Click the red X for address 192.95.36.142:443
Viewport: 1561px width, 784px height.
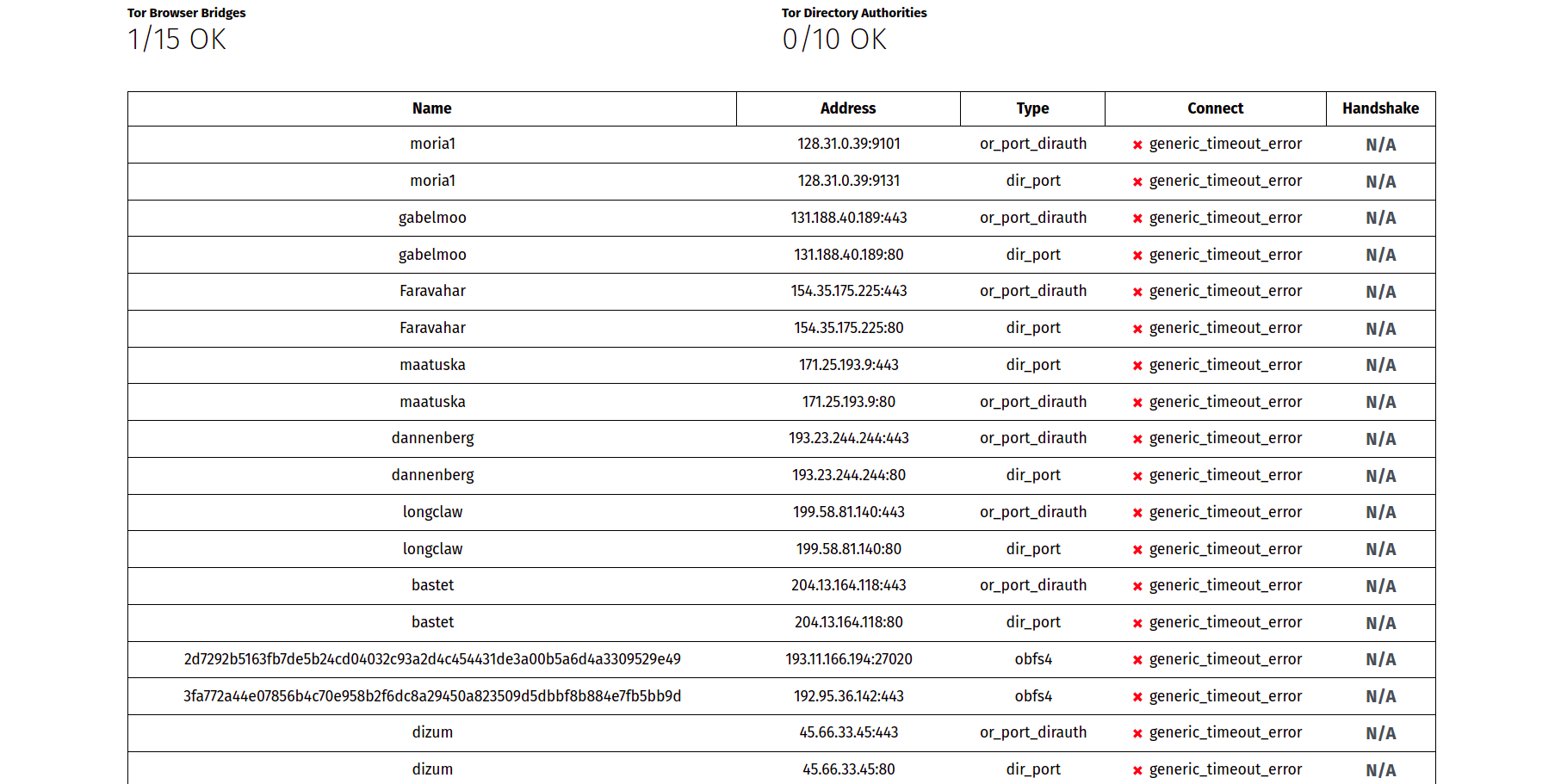1137,697
